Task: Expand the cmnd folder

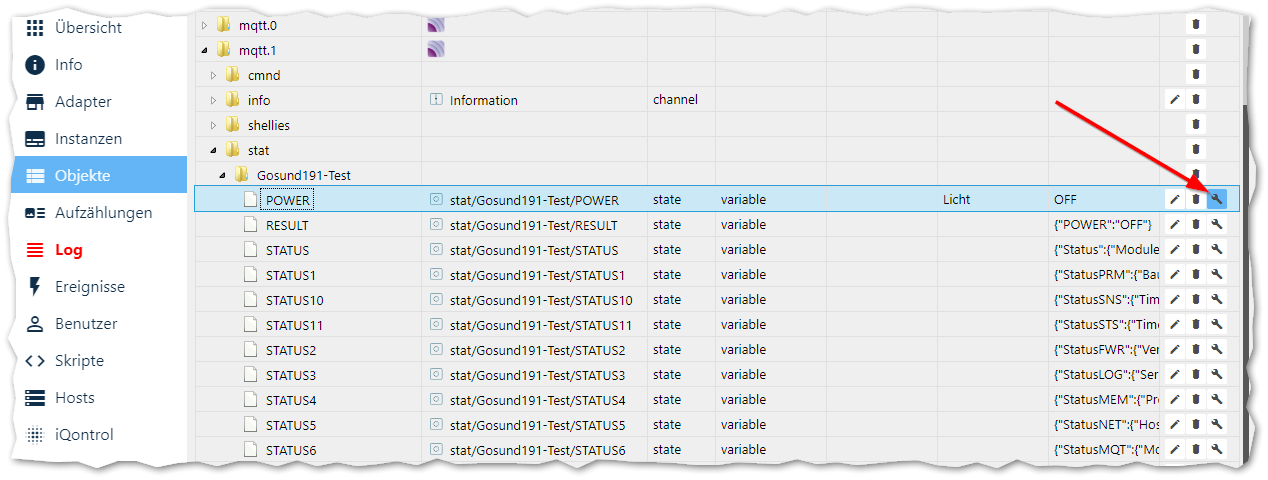Action: pyautogui.click(x=213, y=75)
